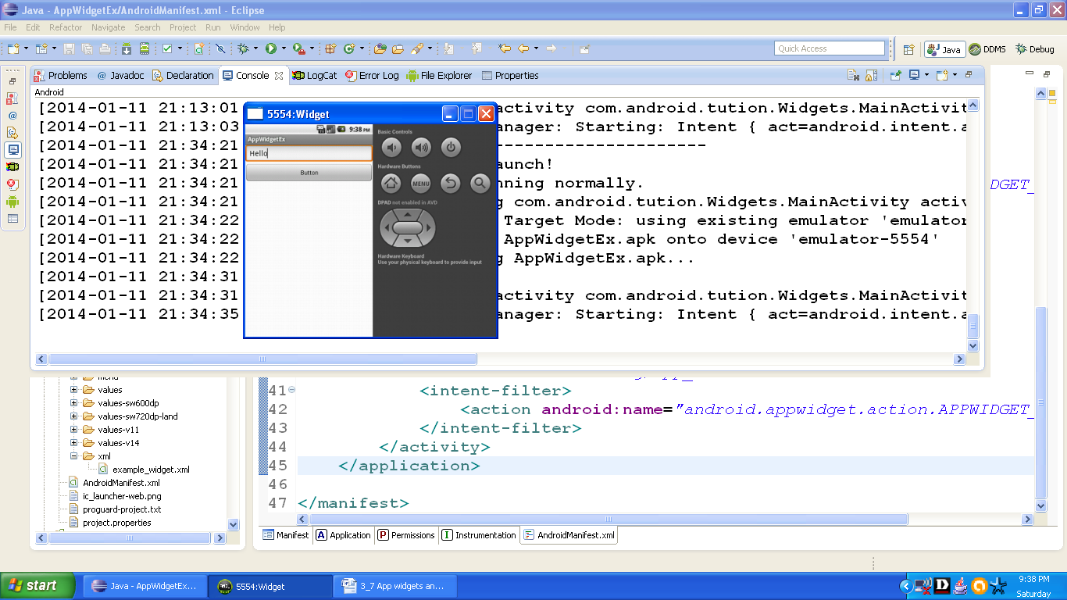Click the Open Type toolbar icon
1067x600 pixels.
pos(380,48)
